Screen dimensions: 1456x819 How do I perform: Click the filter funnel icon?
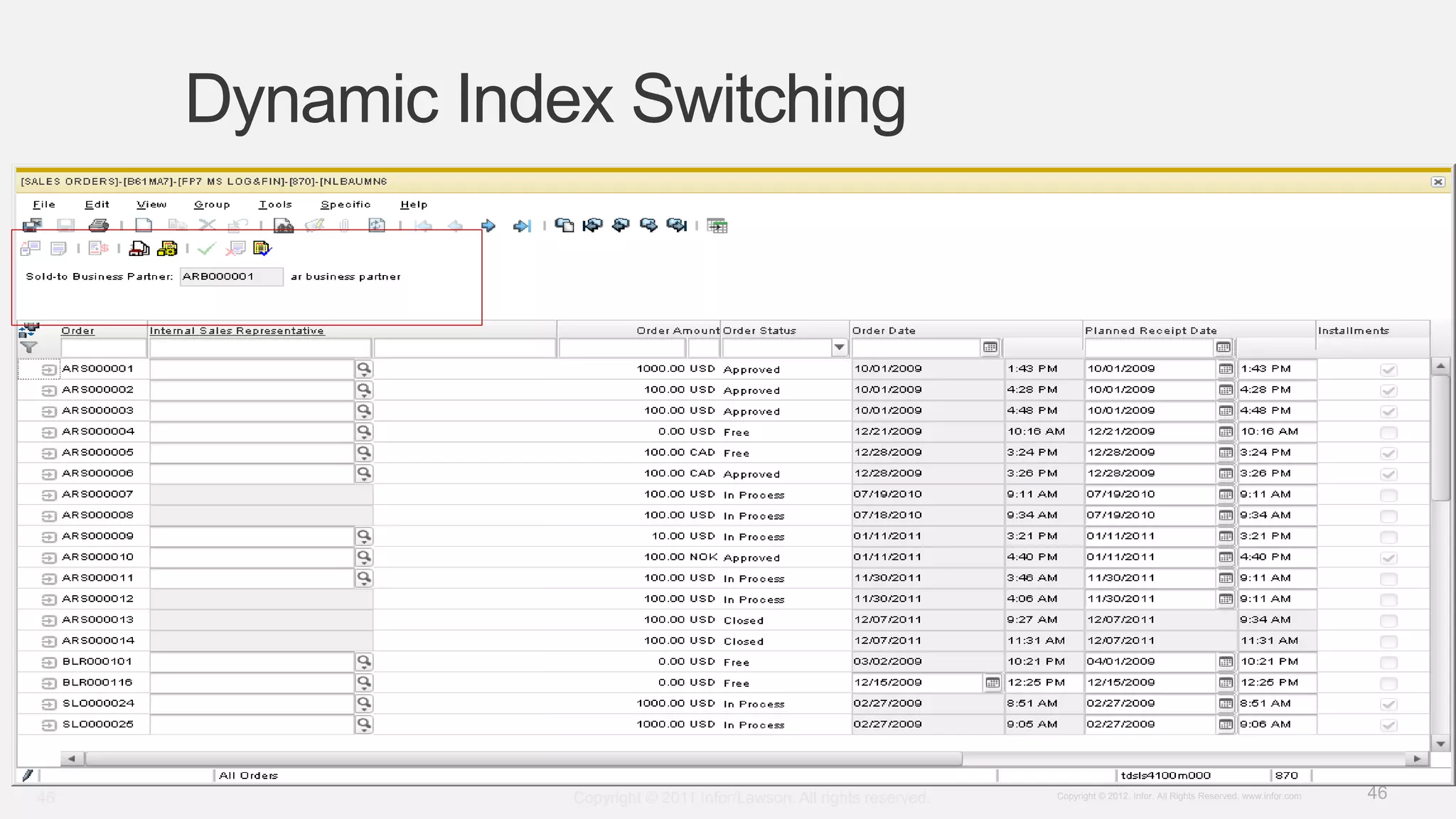(x=28, y=348)
